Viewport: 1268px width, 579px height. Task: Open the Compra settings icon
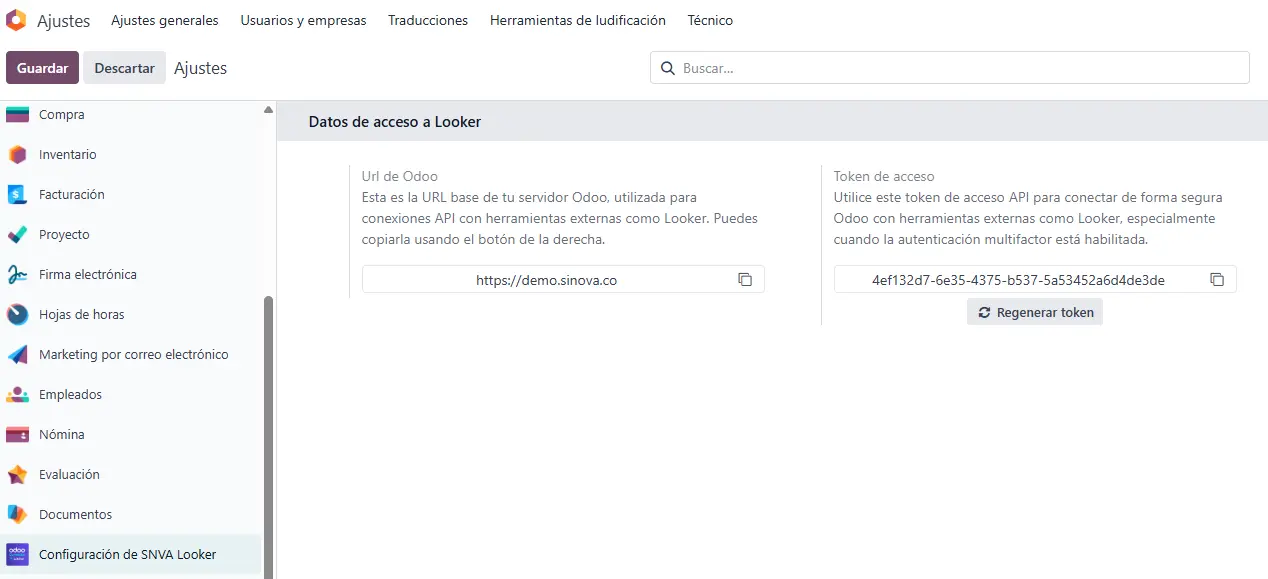coord(17,115)
